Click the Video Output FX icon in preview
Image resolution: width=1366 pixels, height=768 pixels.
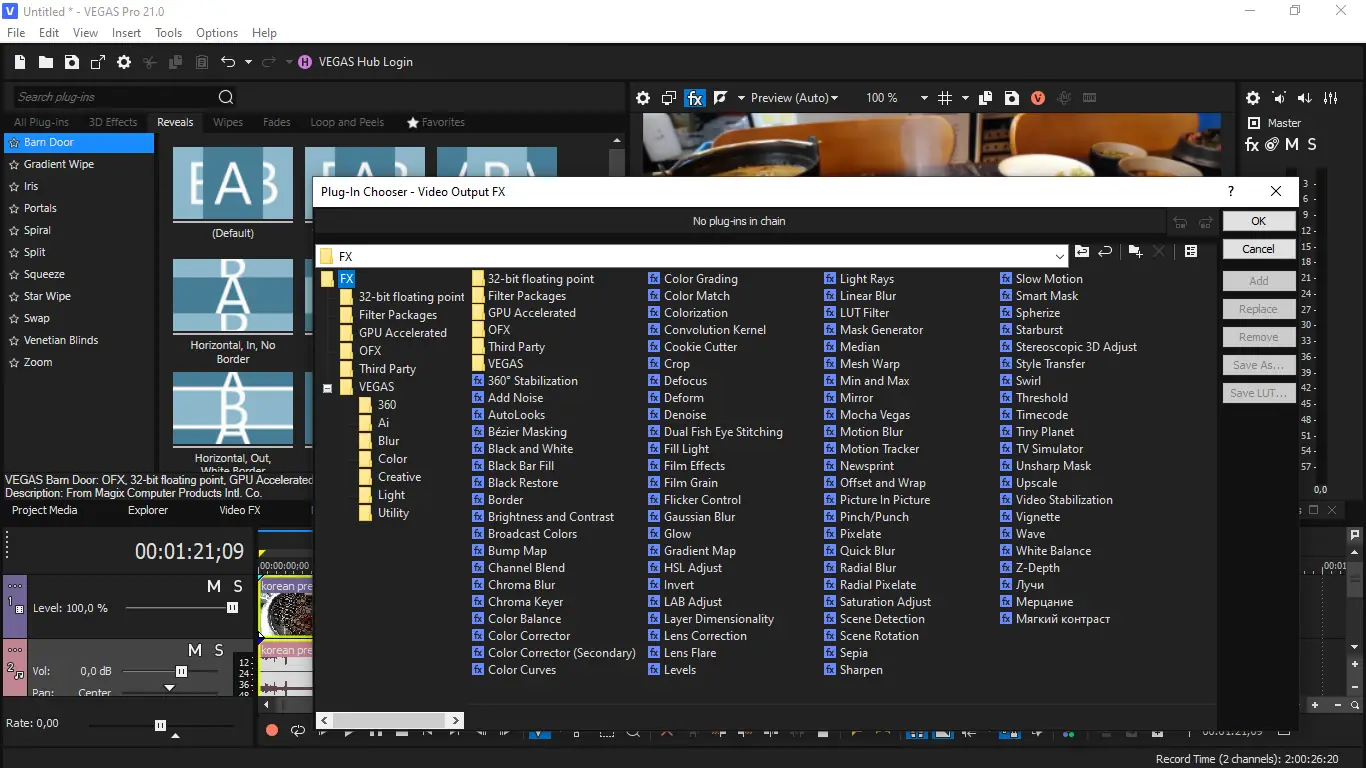695,98
